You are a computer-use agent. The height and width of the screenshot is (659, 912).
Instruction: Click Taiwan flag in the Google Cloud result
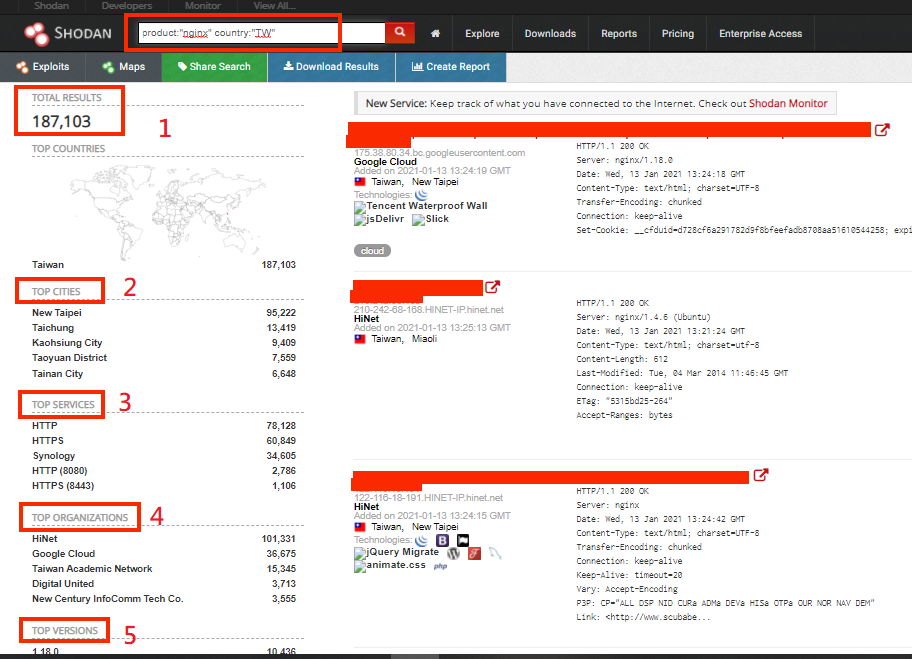tap(360, 182)
